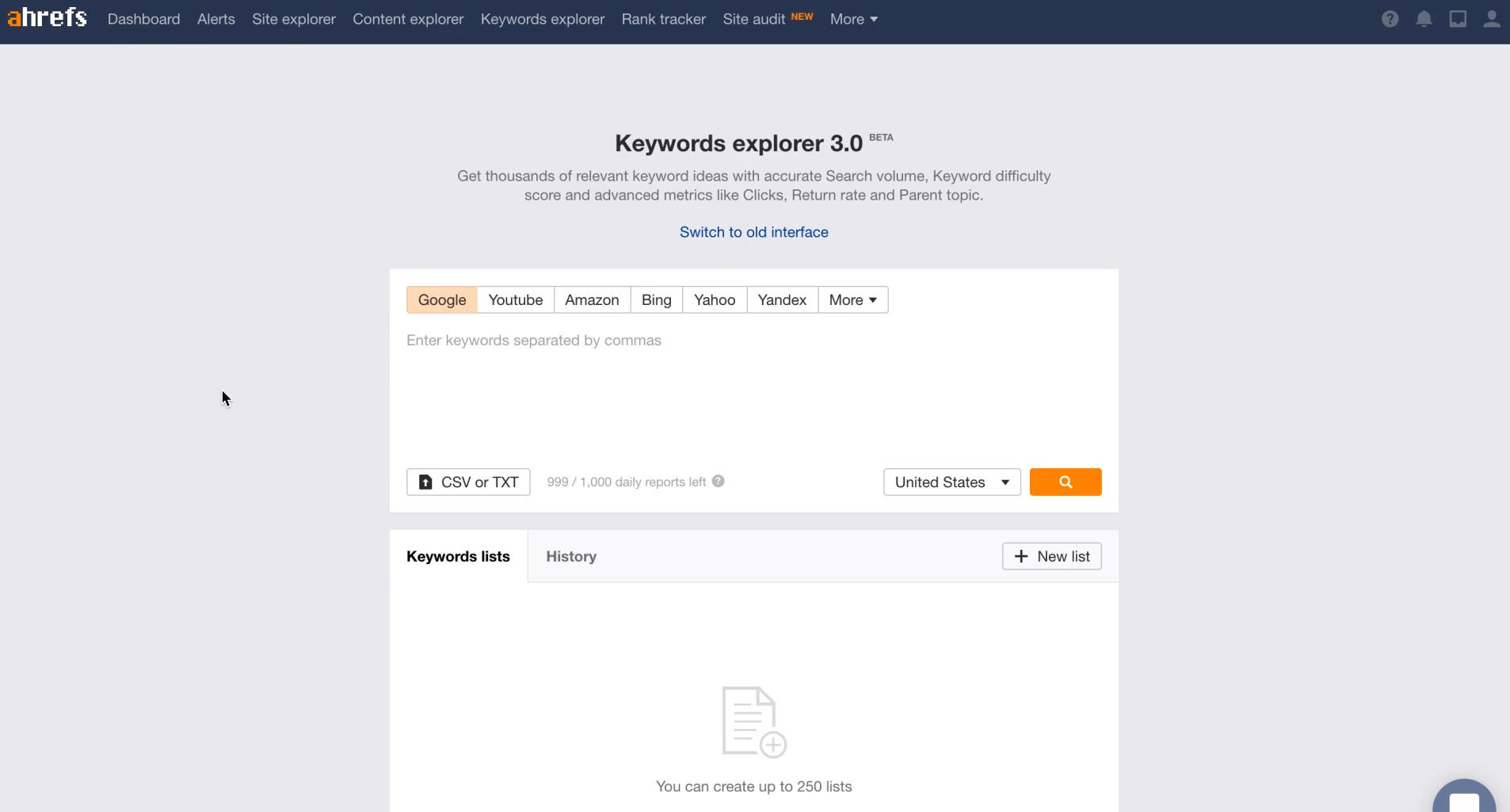Select the Yandex search engine

[x=782, y=299]
